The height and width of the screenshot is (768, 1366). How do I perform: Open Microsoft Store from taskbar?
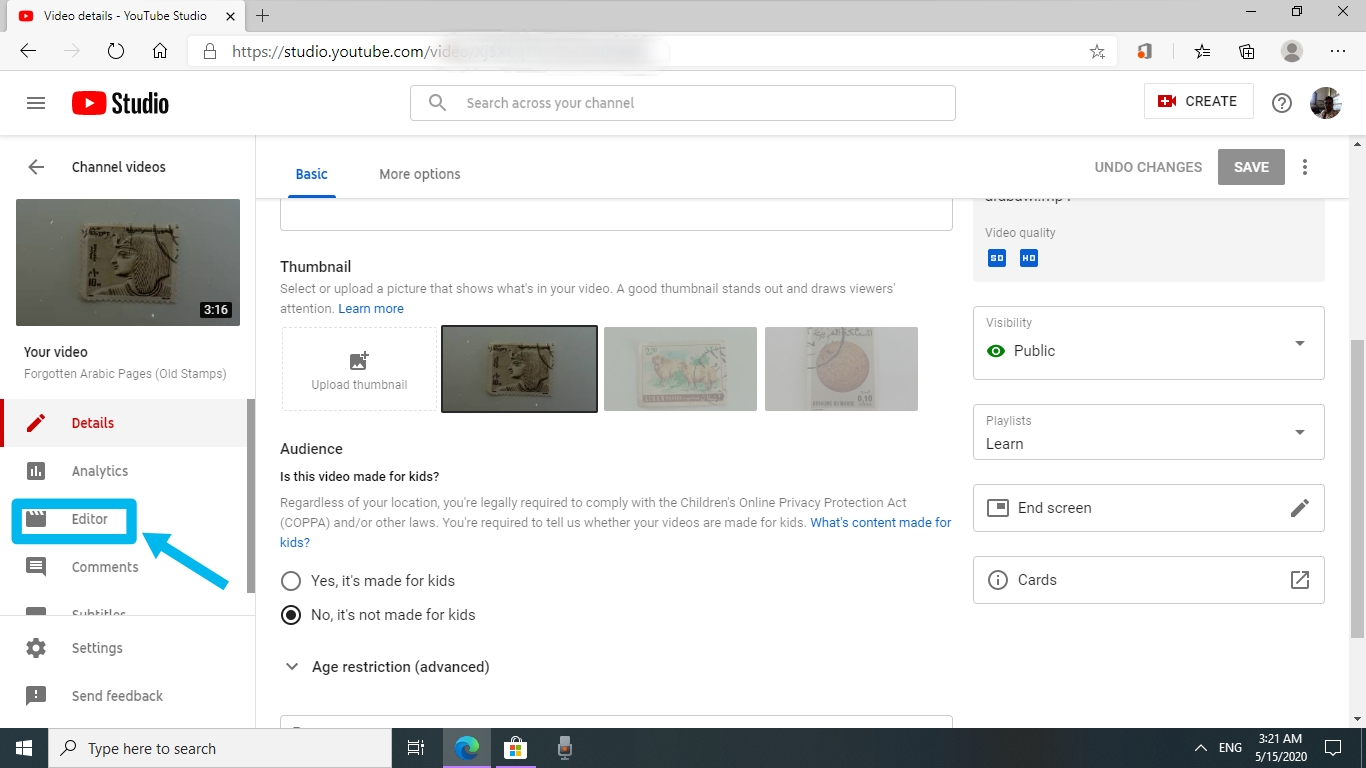515,748
